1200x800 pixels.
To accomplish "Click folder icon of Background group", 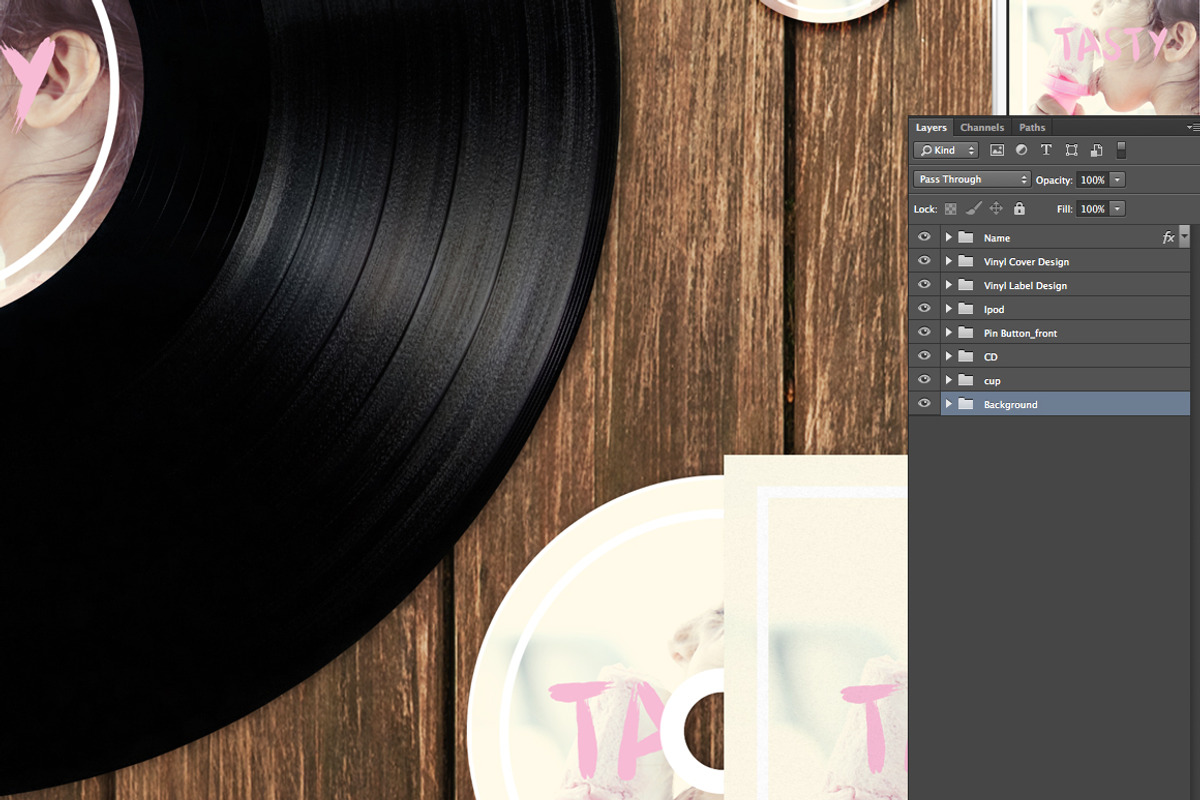I will (x=965, y=404).
